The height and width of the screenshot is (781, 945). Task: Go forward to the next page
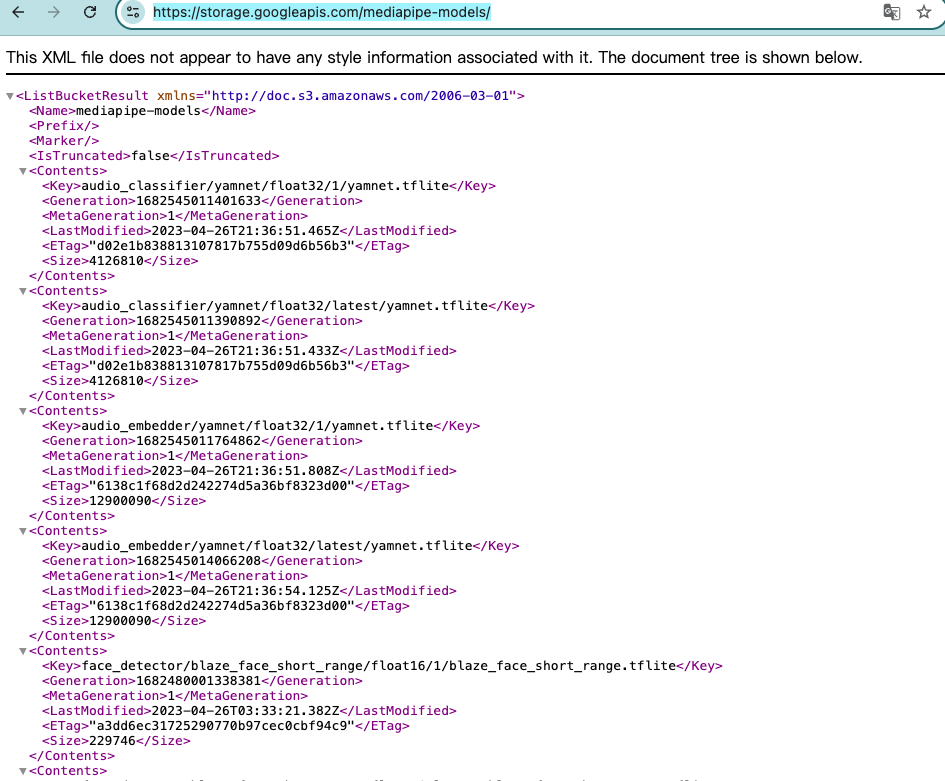tap(54, 12)
